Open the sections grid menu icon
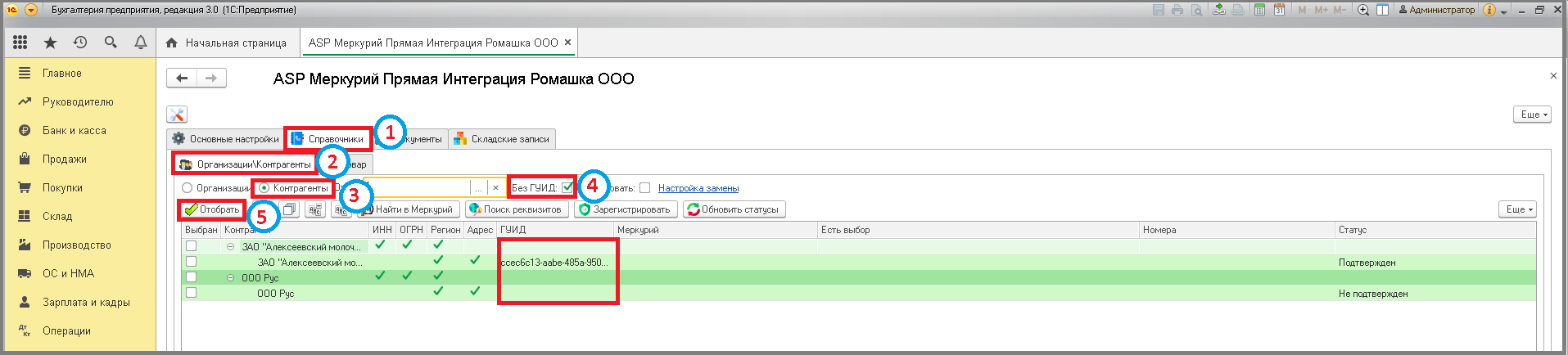Viewport: 1568px width, 355px height. 20,43
